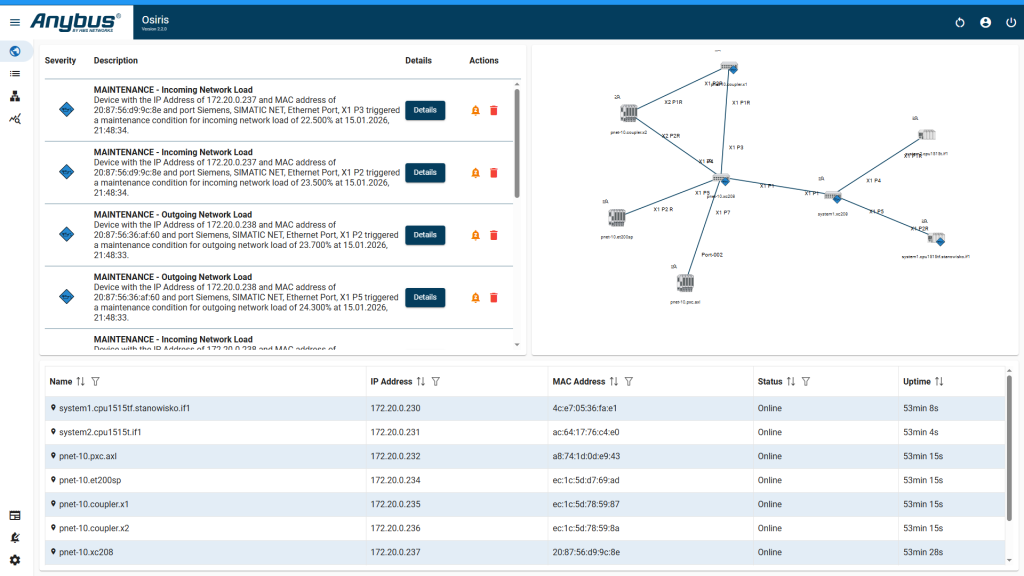The height and width of the screenshot is (576, 1024).
Task: Sort device table by Status
Action: coord(791,381)
